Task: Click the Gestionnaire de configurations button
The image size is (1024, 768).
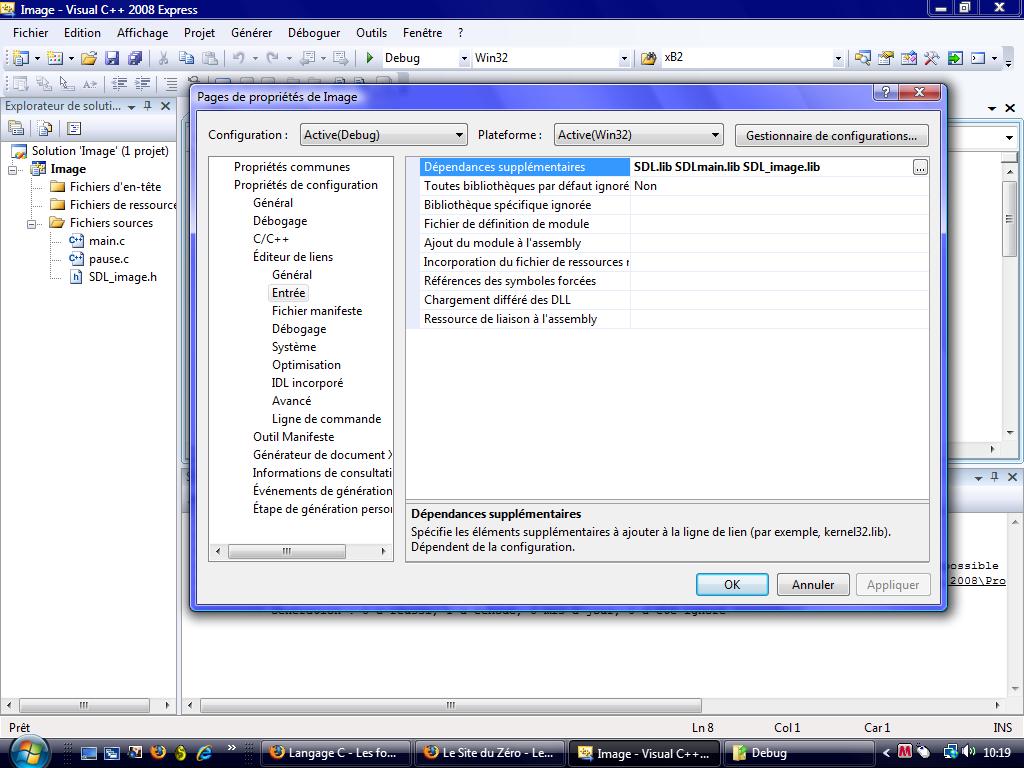Action: (x=830, y=135)
